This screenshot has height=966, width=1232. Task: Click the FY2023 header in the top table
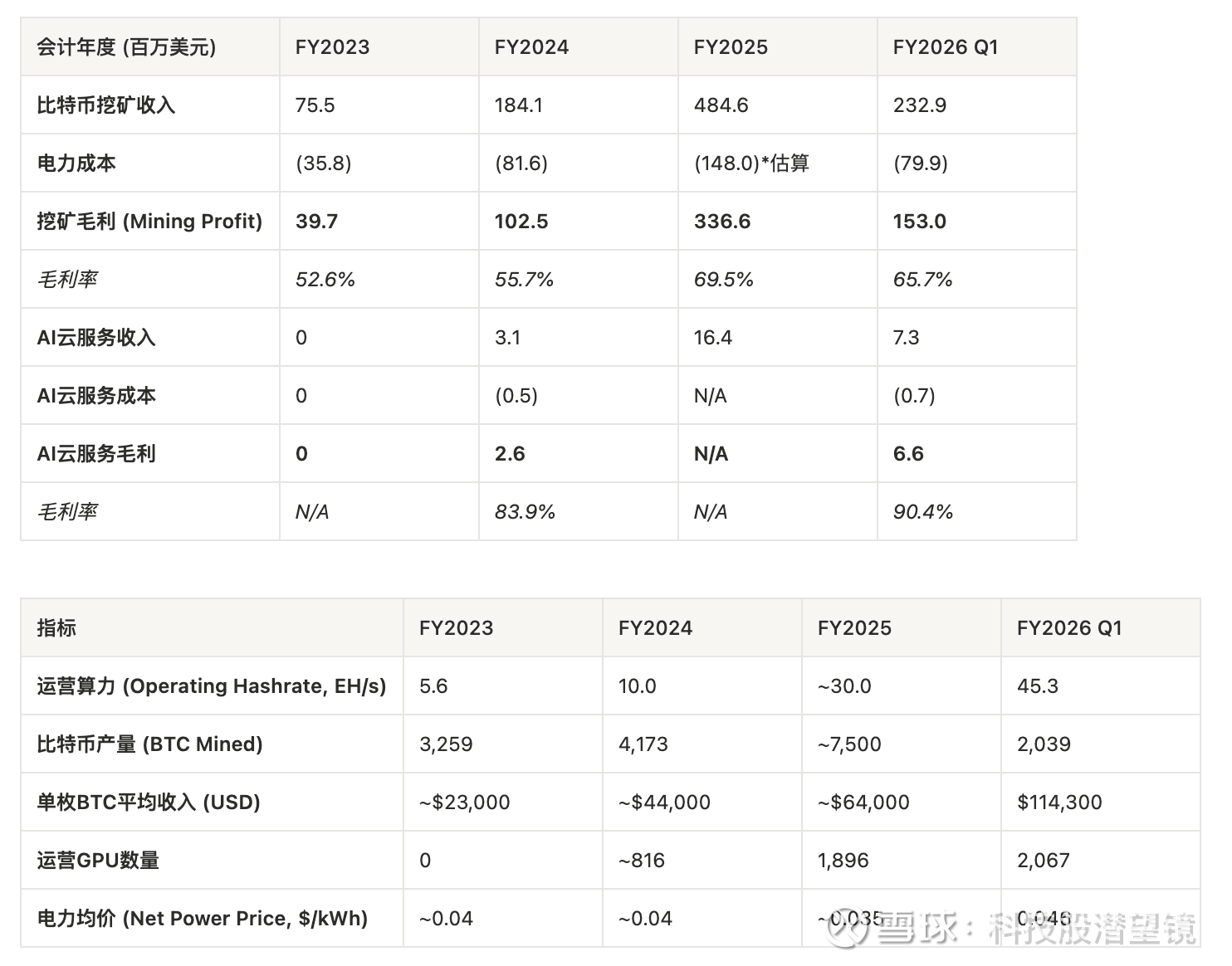tap(332, 47)
